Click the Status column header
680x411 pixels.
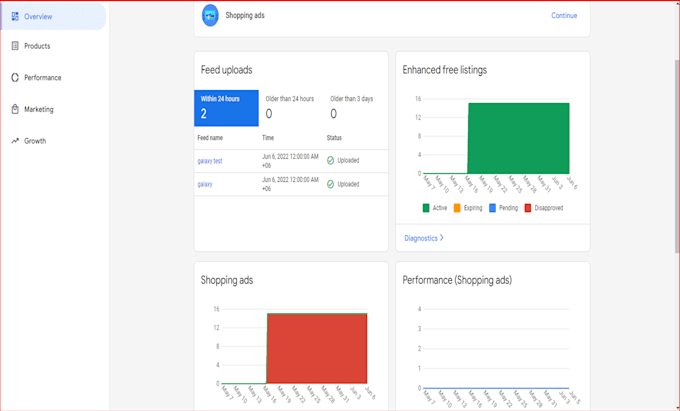[x=334, y=138]
